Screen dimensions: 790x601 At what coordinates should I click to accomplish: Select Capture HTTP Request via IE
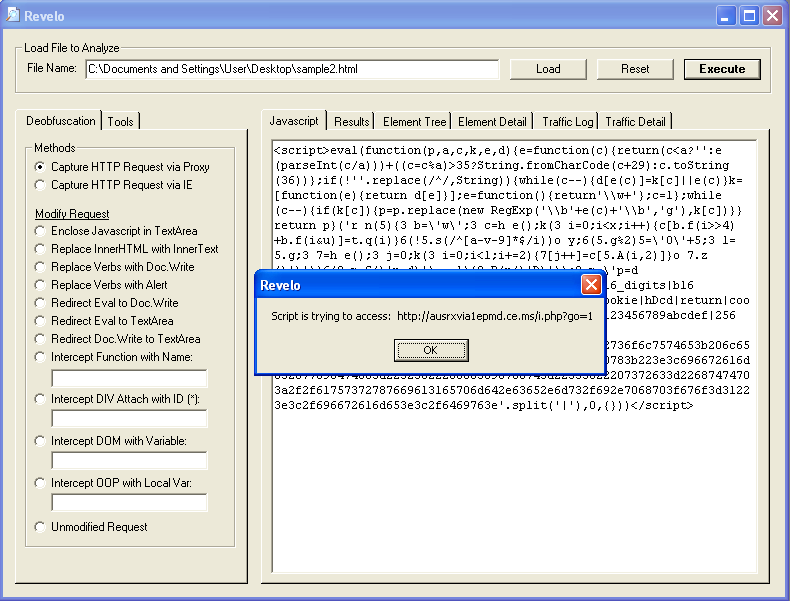point(41,185)
